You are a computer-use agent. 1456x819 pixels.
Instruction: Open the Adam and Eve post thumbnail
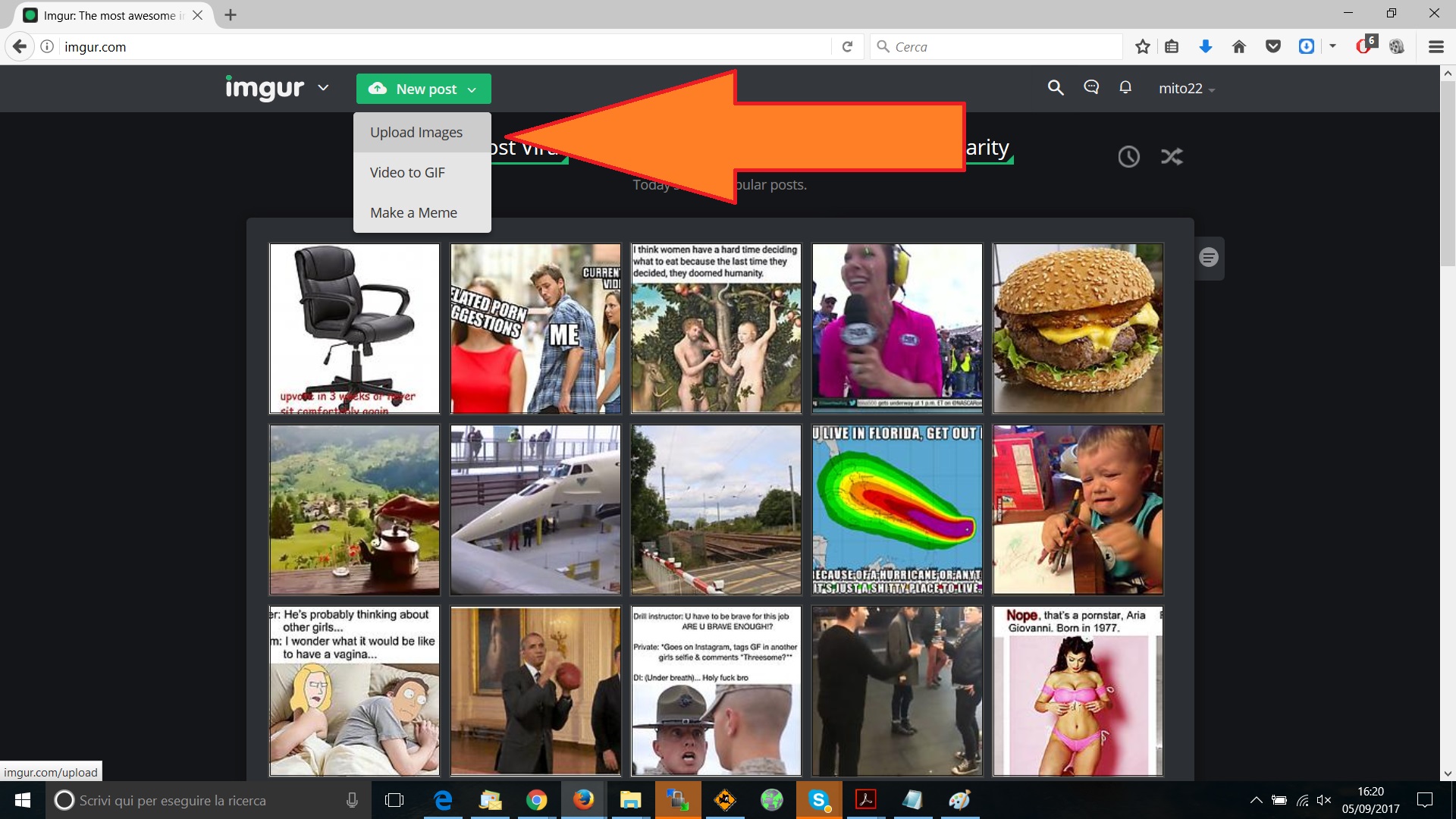(716, 328)
